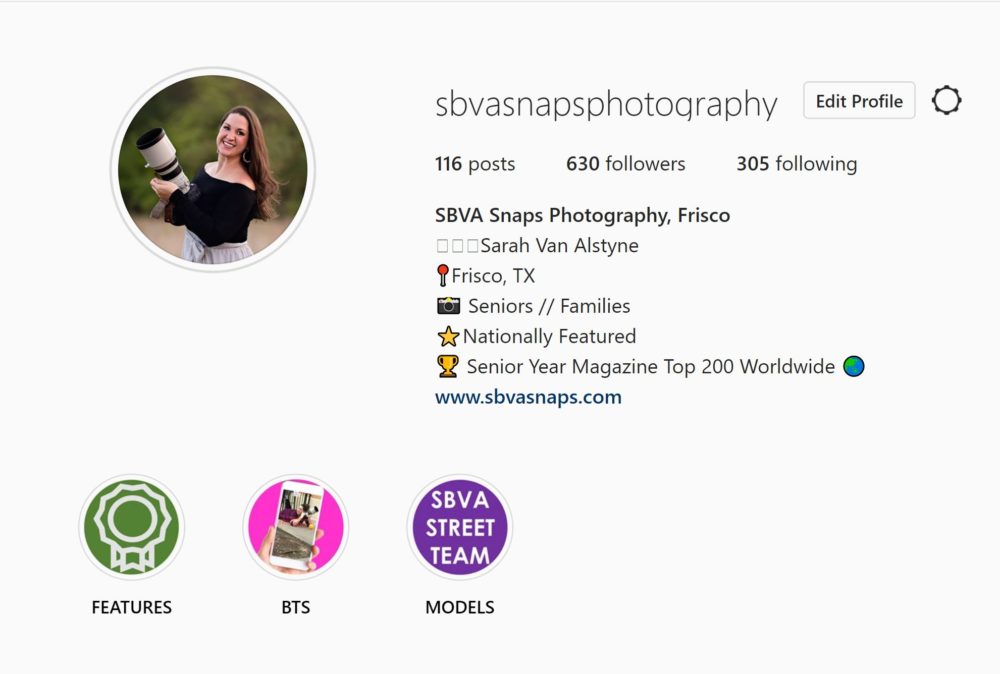Open the round profile photo
This screenshot has height=674, width=1000.
click(213, 170)
